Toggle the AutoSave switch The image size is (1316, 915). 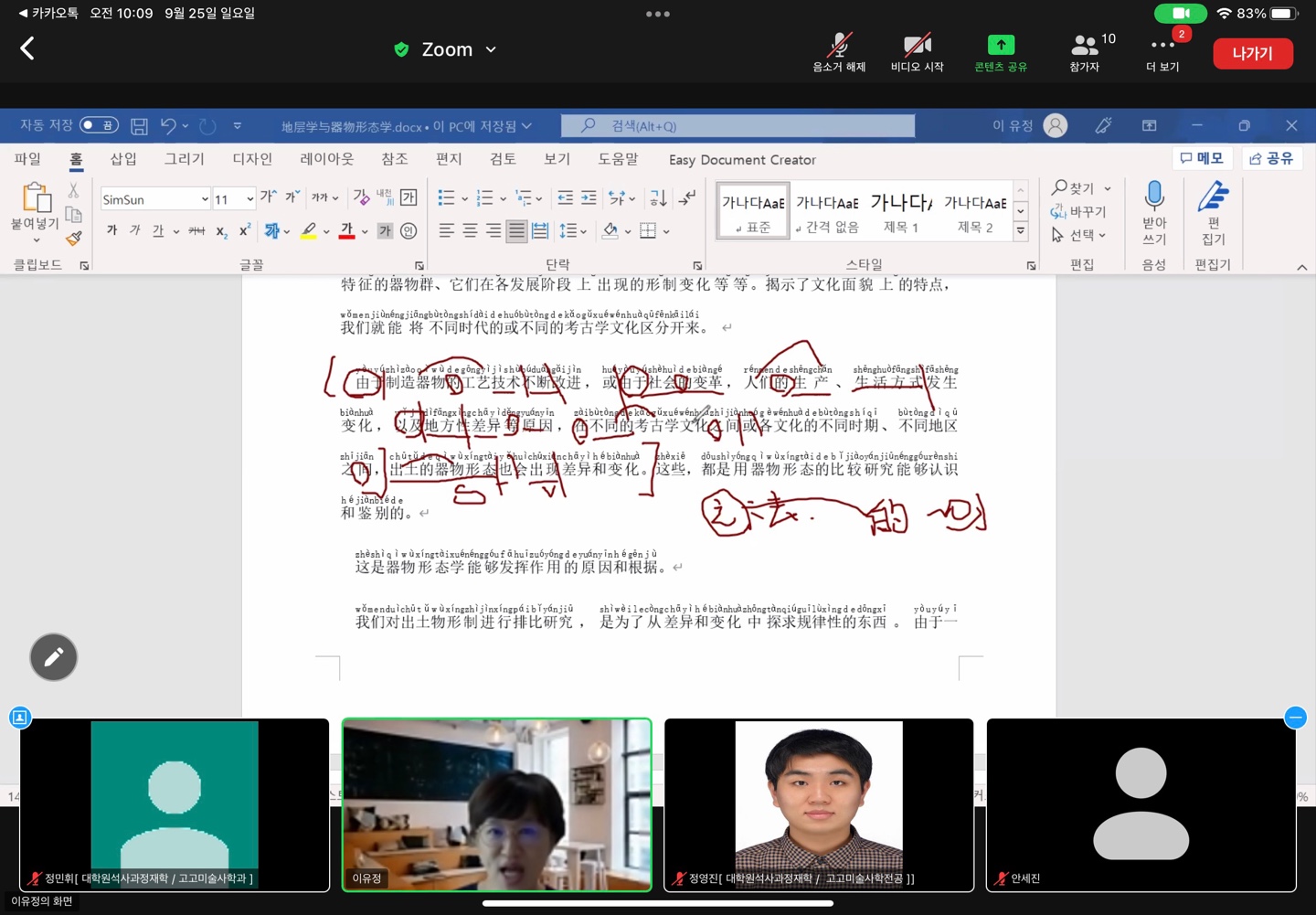[x=99, y=125]
